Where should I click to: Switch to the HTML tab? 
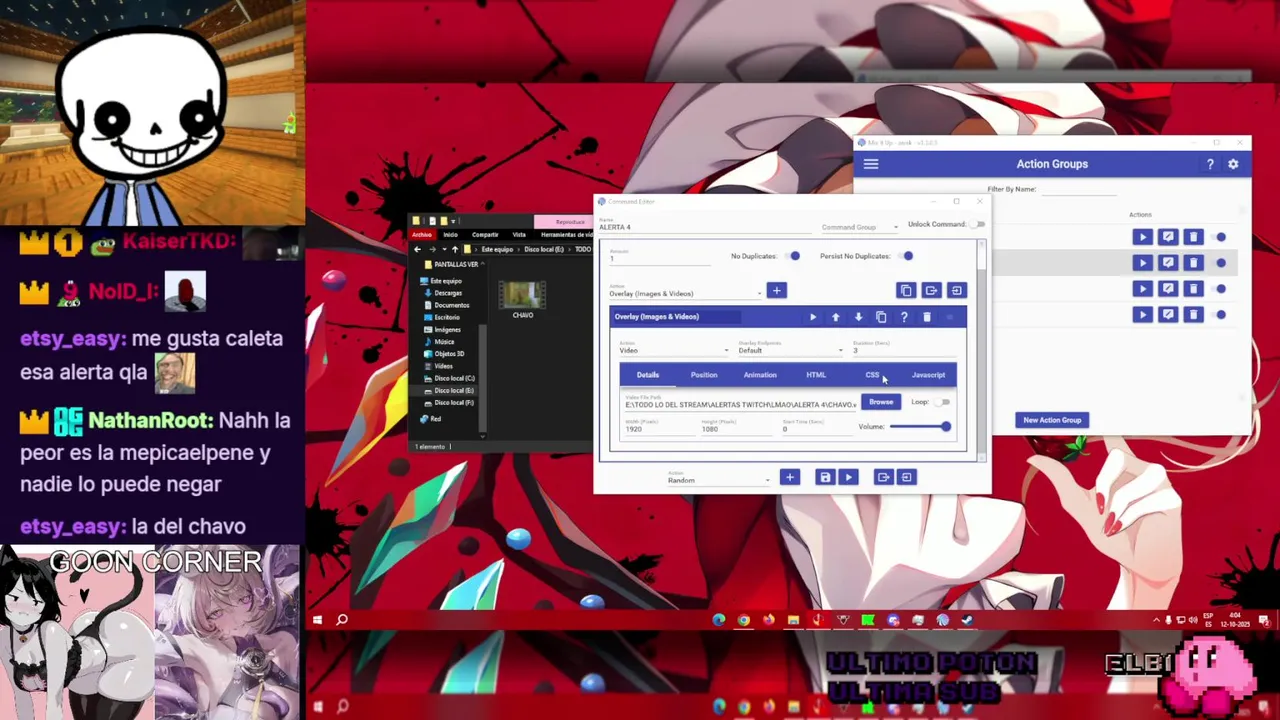click(x=816, y=375)
